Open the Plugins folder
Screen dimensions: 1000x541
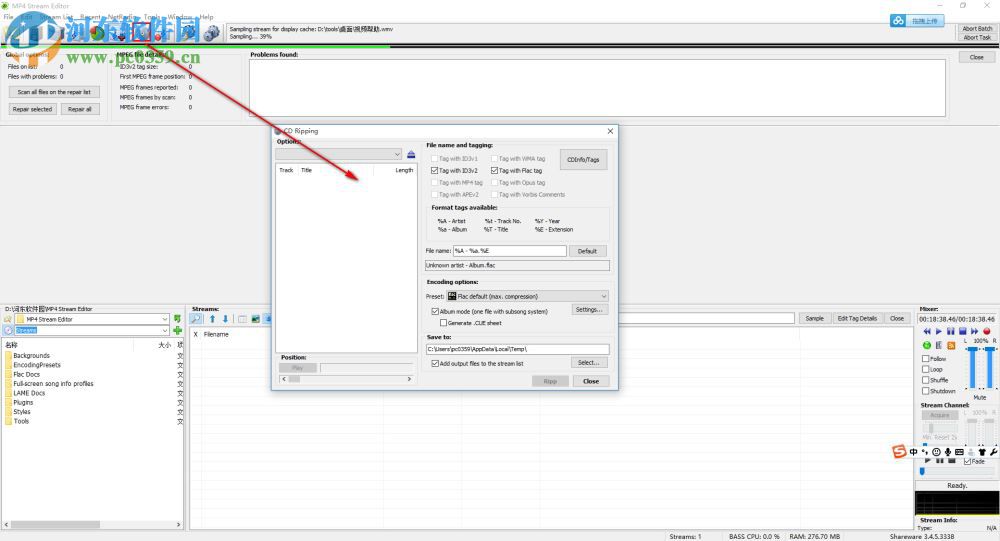click(x=23, y=403)
